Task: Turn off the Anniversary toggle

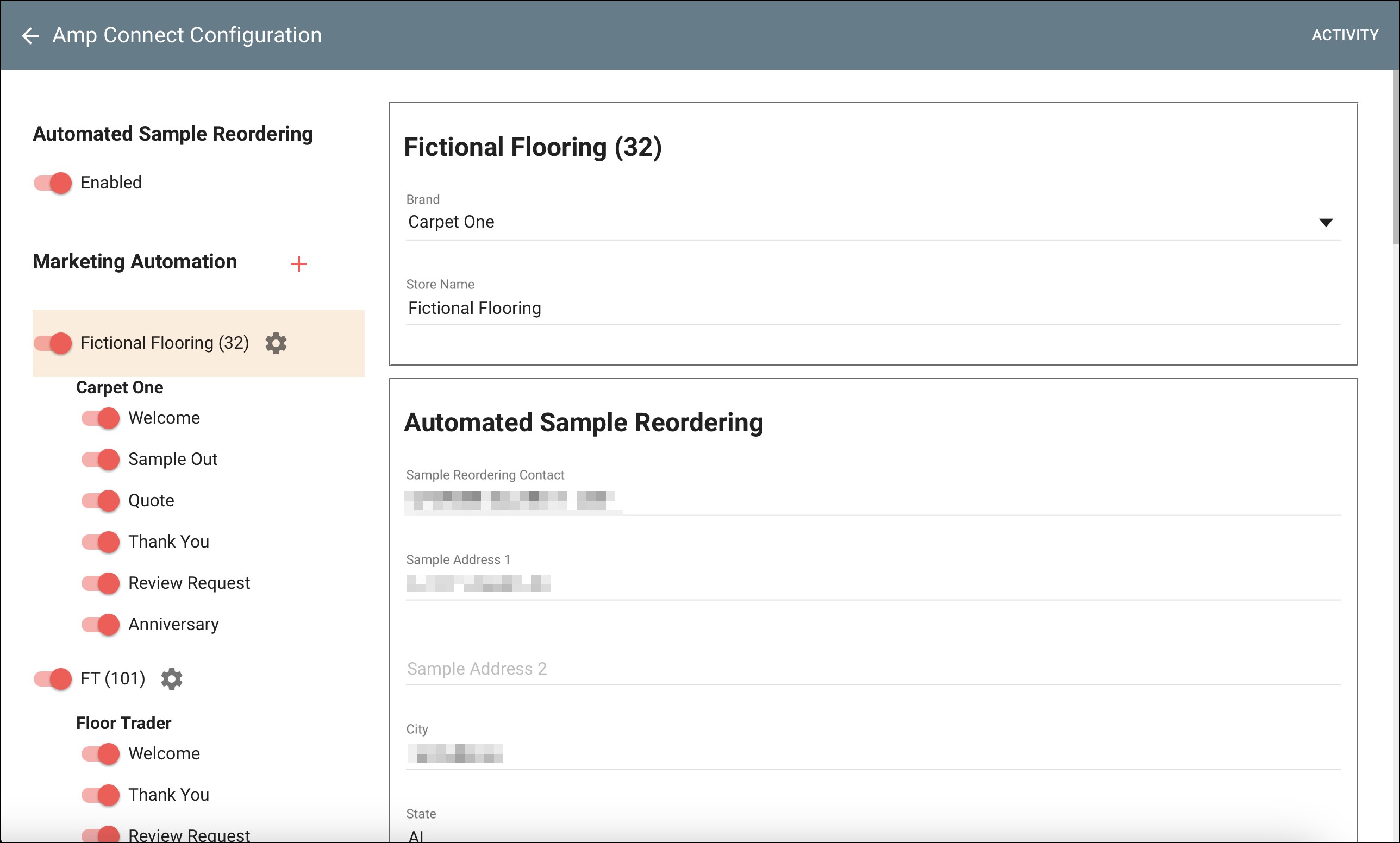Action: pyautogui.click(x=100, y=625)
